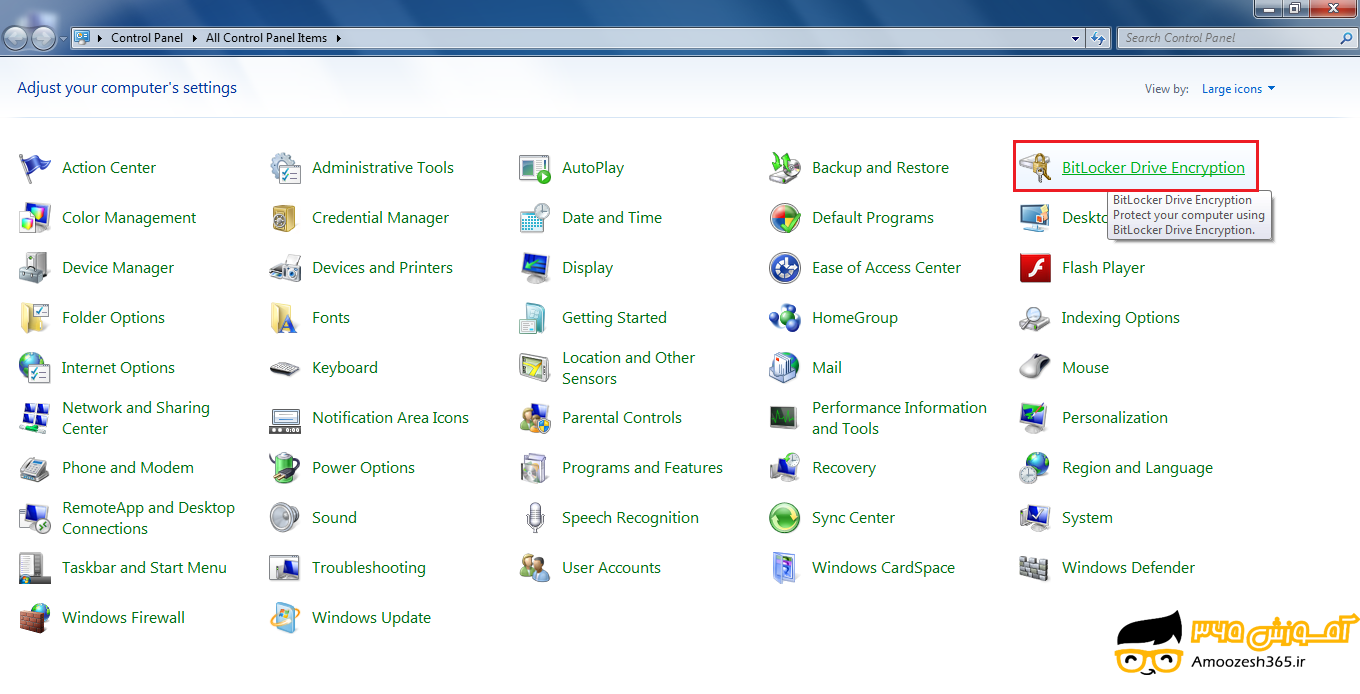Open the recent pages dropdown beside Forward
This screenshot has height=694, width=1360.
64,39
